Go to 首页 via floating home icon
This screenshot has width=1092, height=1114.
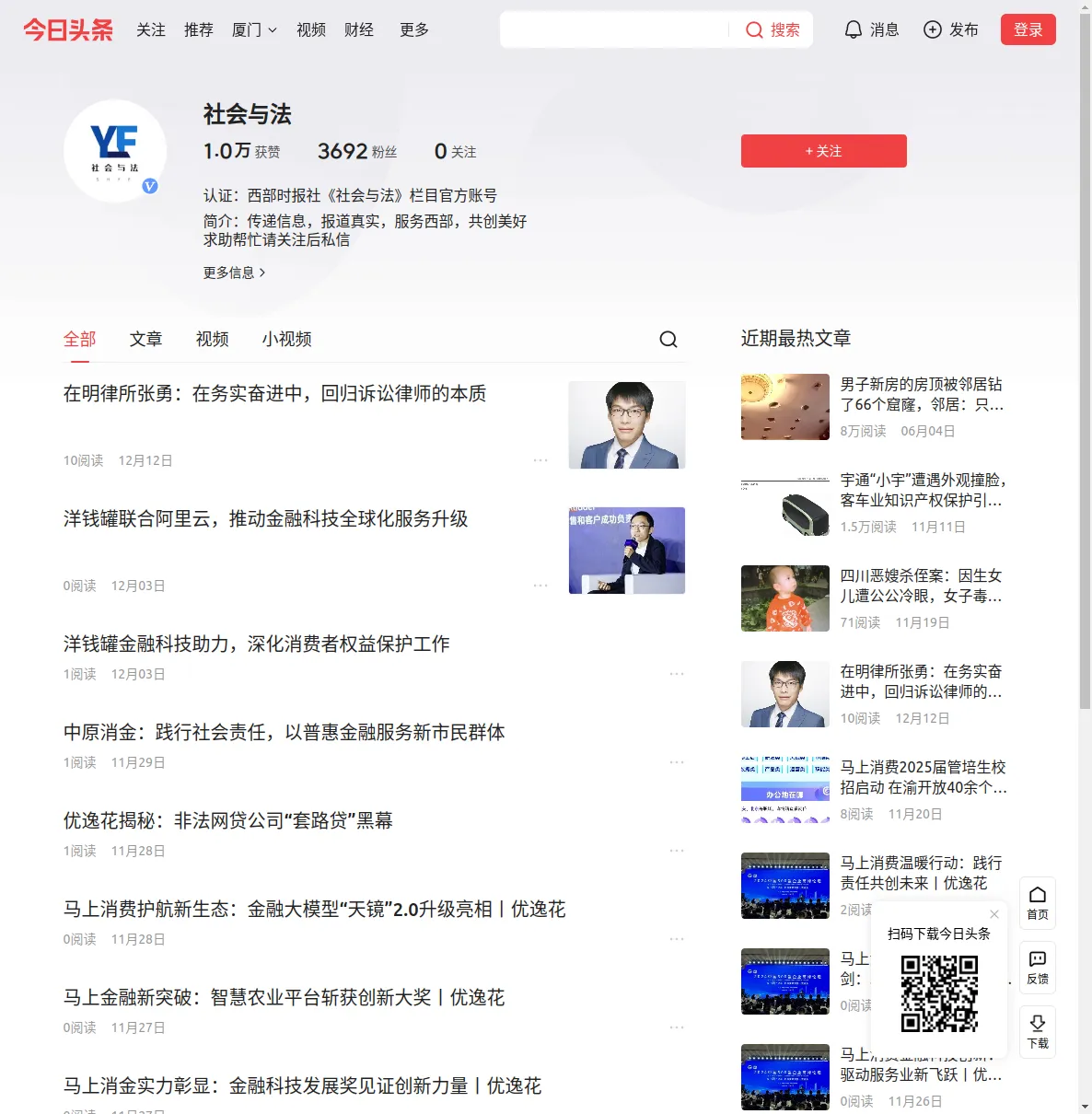click(1038, 903)
